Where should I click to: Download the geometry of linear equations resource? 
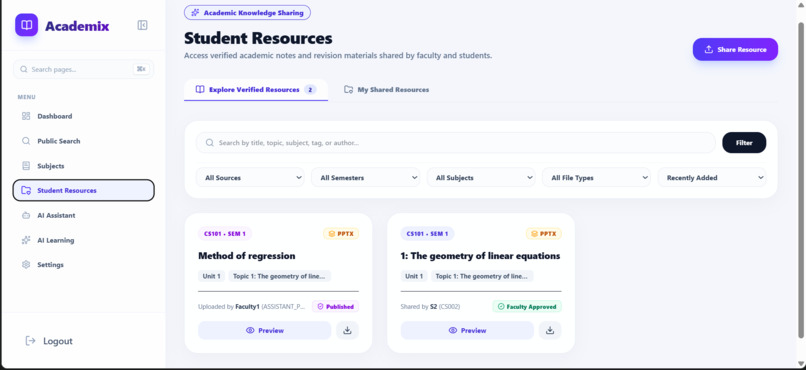(550, 330)
